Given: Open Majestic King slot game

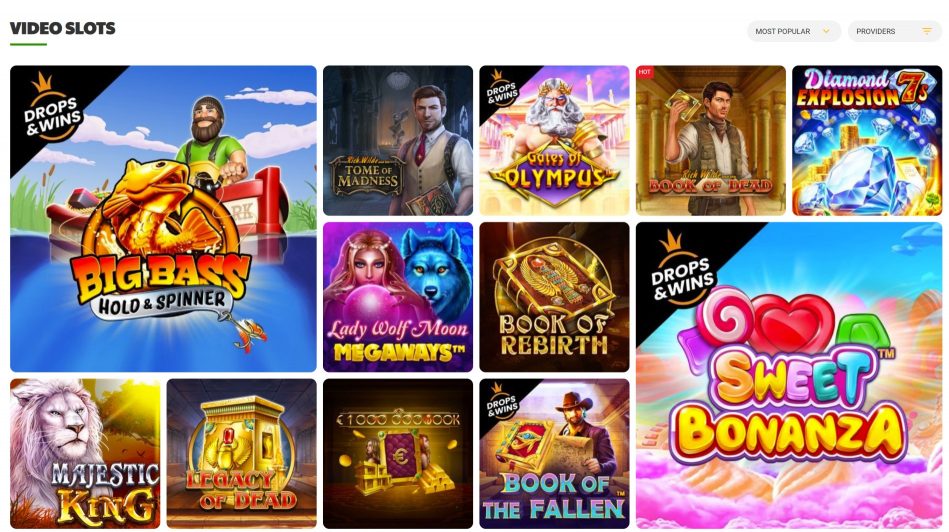Looking at the screenshot, I should tap(85, 453).
